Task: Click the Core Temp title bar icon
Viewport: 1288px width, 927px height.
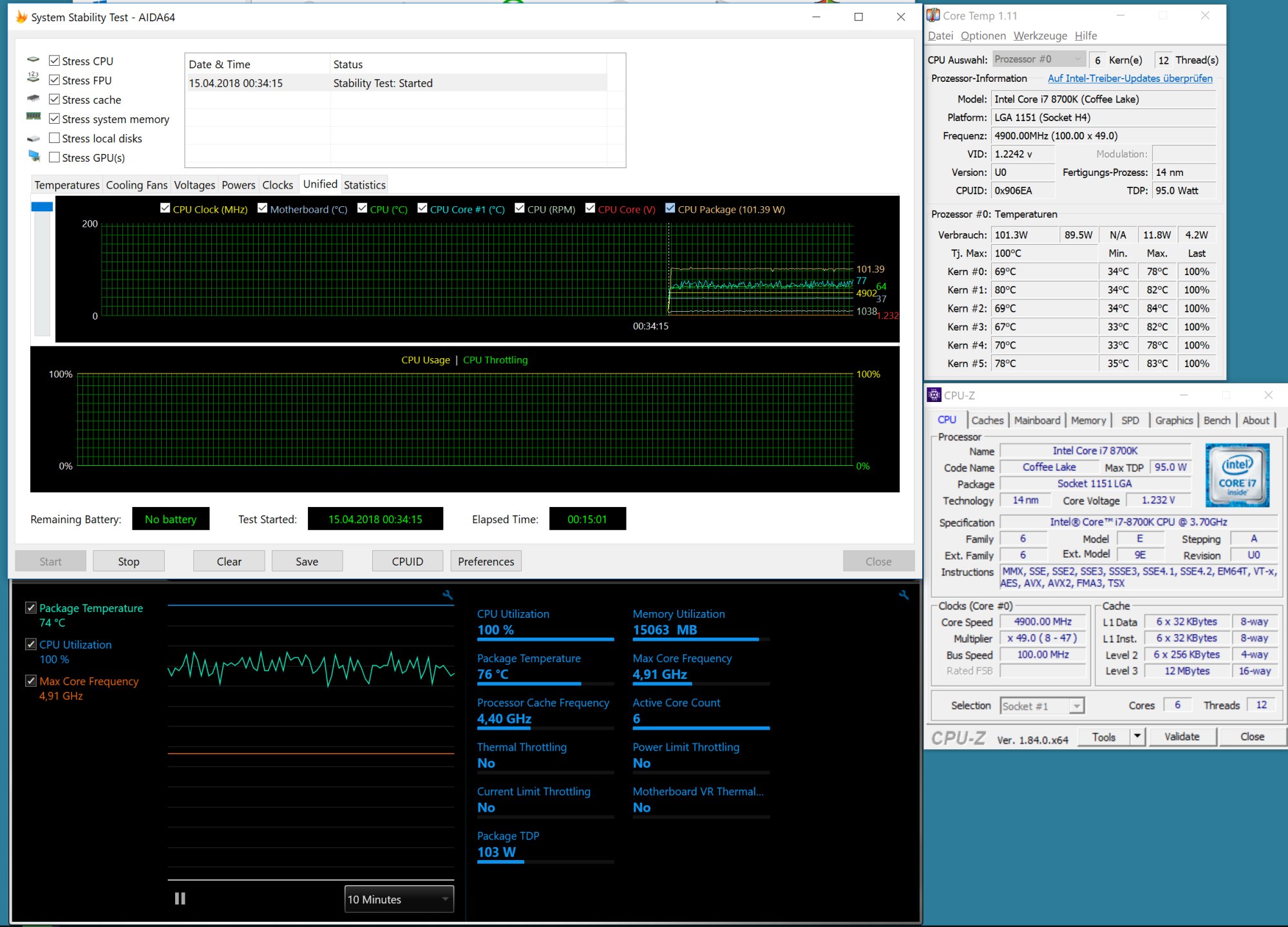Action: point(933,15)
